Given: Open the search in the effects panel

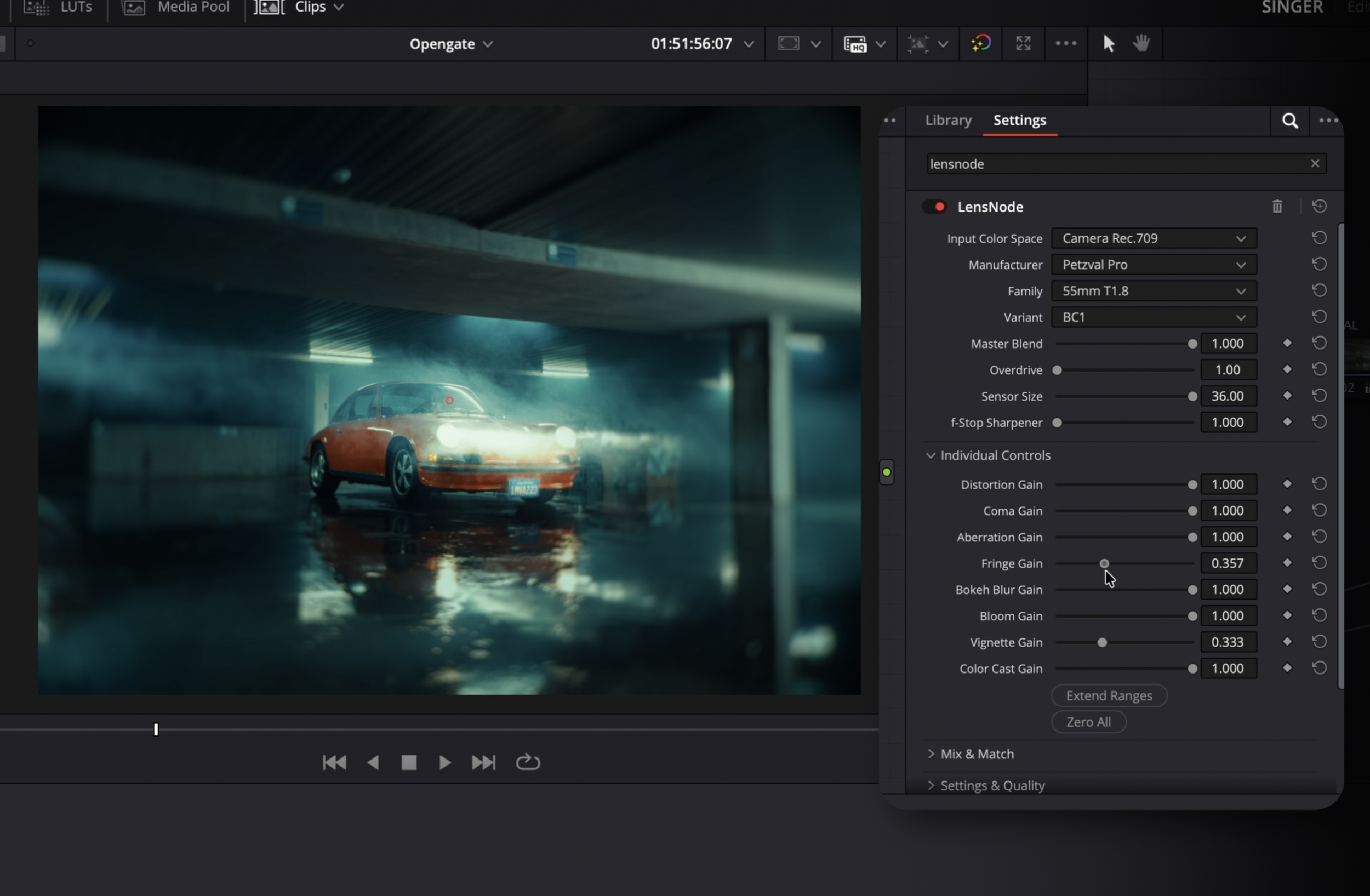Looking at the screenshot, I should pos(1290,121).
